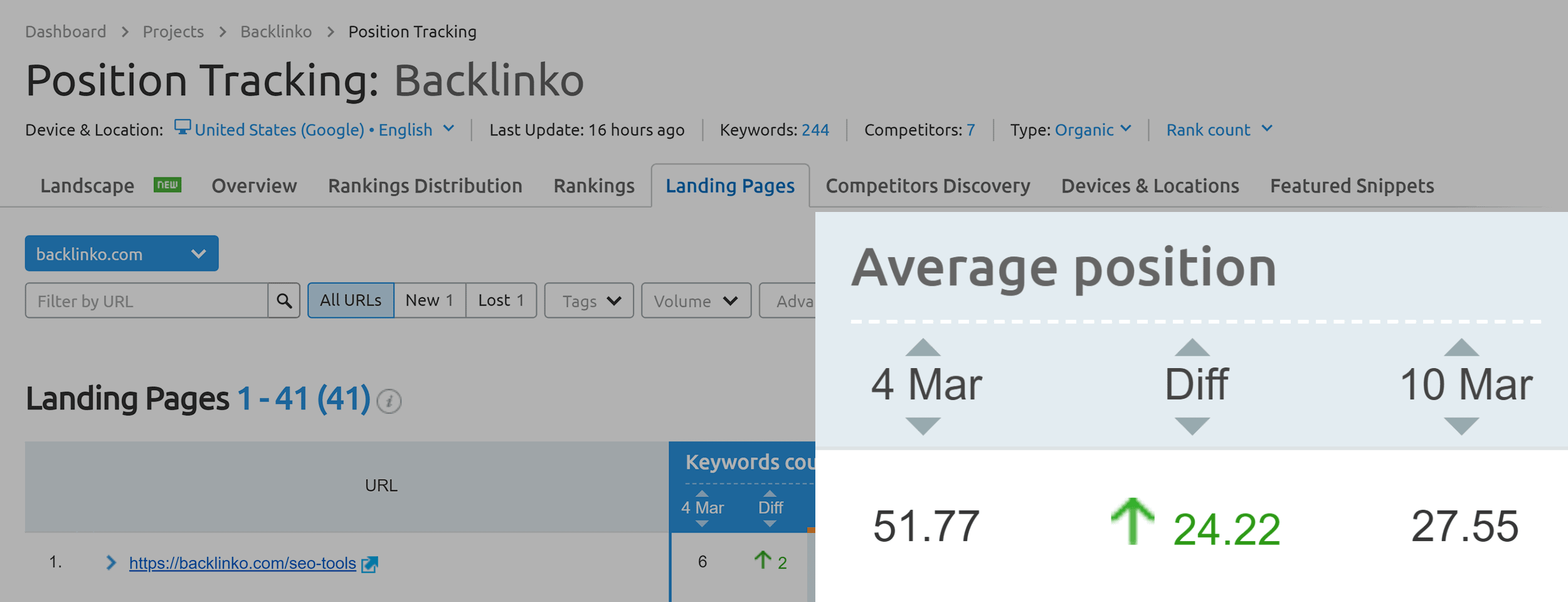Viewport: 1568px width, 602px height.
Task: Click the green NEW badge next to Landscape
Action: [x=167, y=184]
